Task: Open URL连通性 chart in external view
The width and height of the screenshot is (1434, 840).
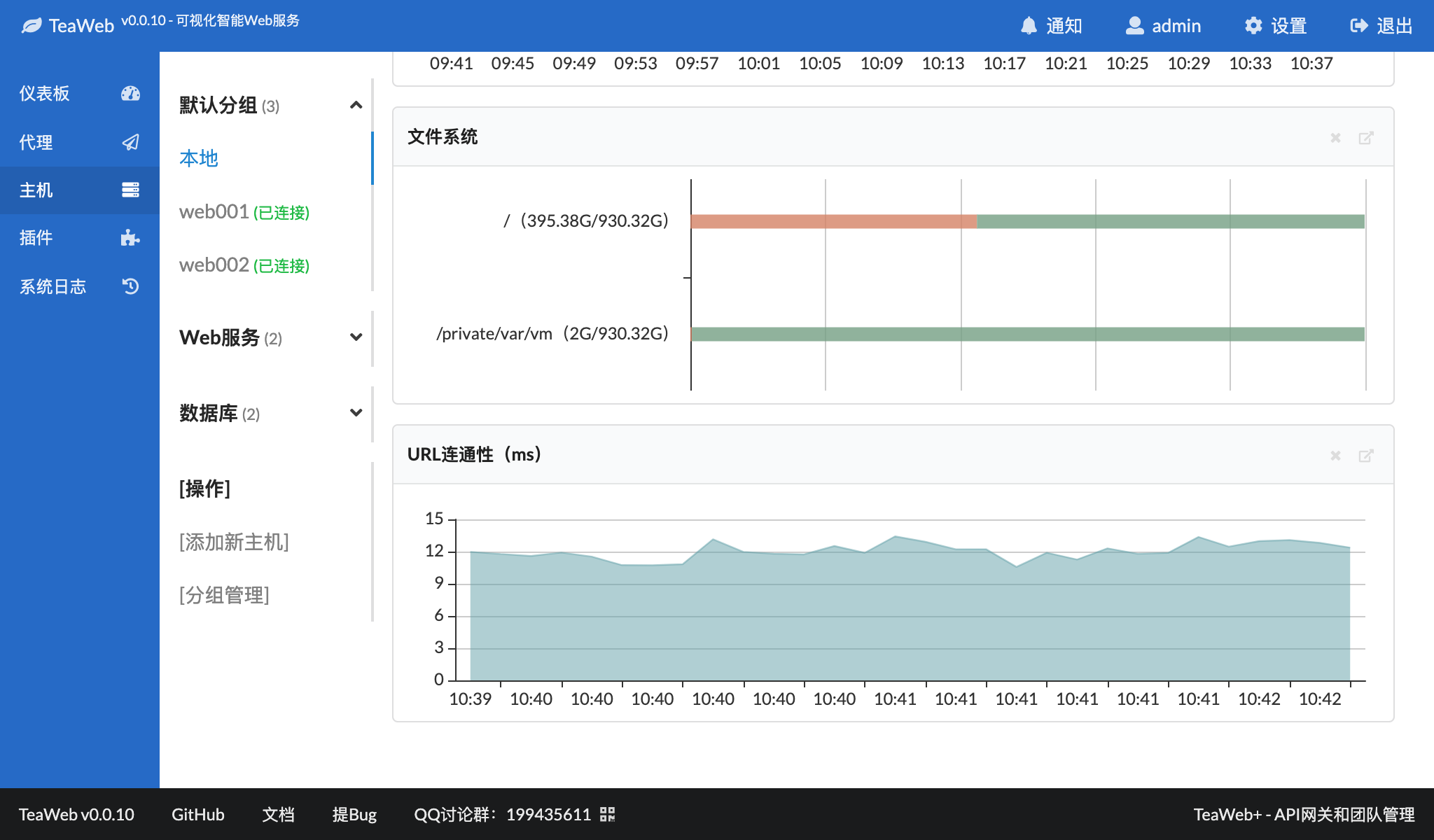Action: (x=1366, y=456)
